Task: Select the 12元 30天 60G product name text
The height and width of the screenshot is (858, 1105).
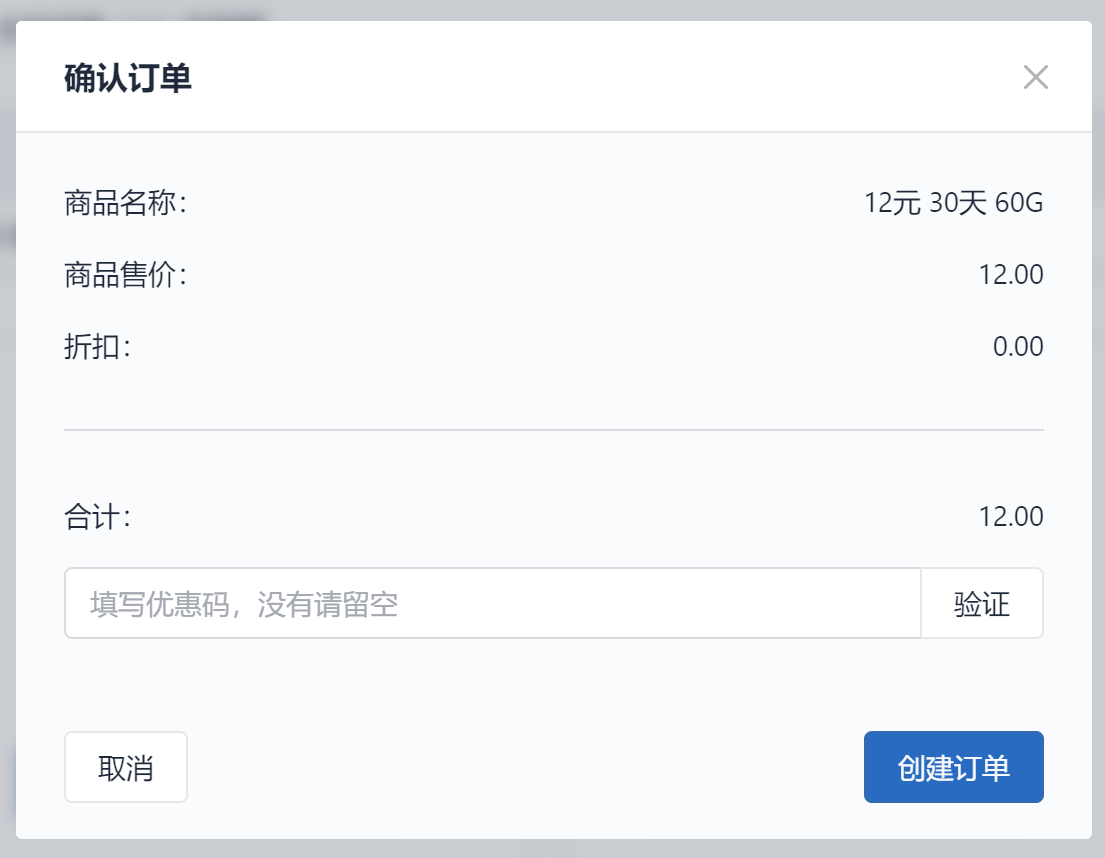Action: [953, 203]
